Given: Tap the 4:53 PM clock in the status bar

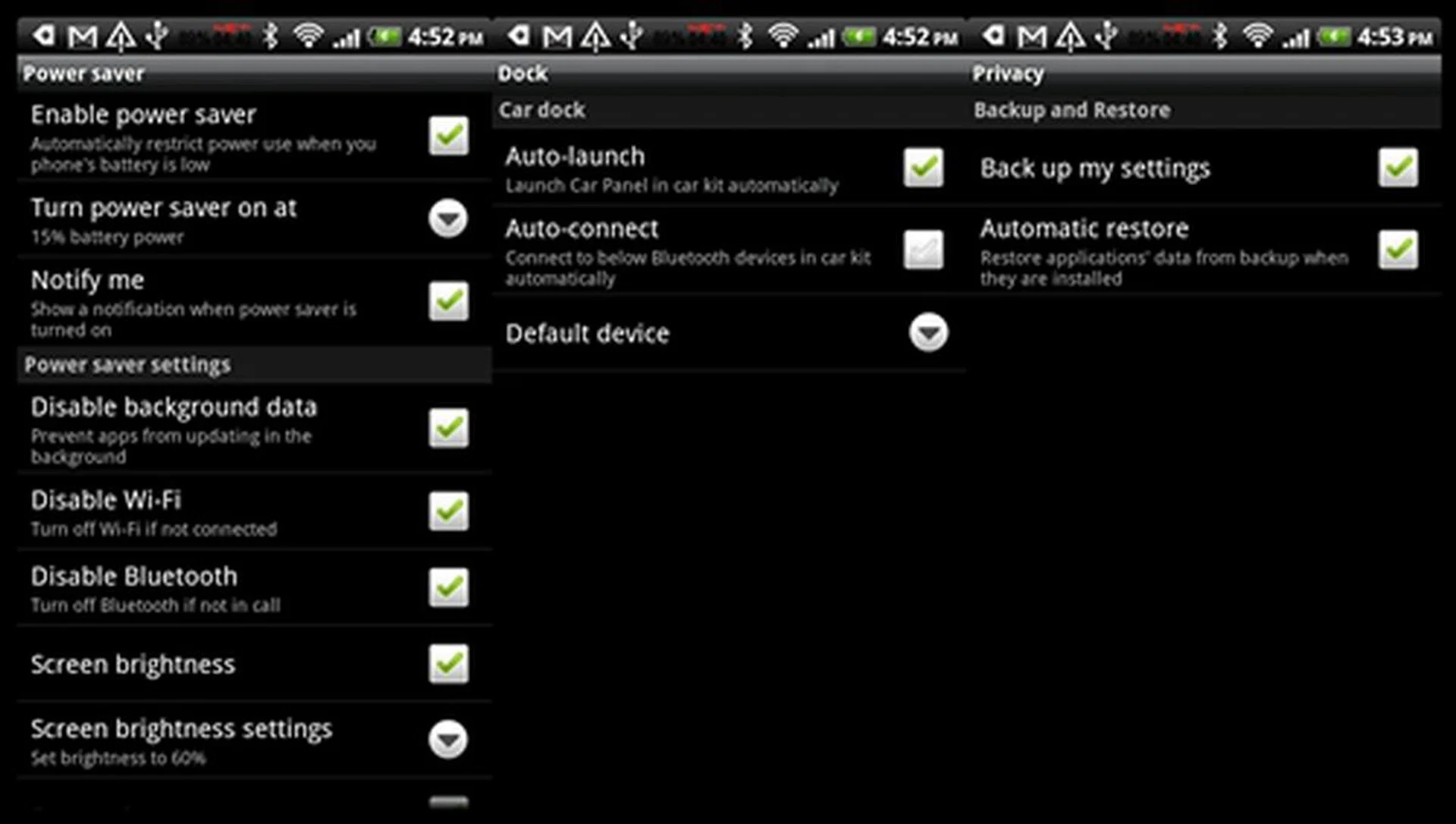Looking at the screenshot, I should 1395,36.
